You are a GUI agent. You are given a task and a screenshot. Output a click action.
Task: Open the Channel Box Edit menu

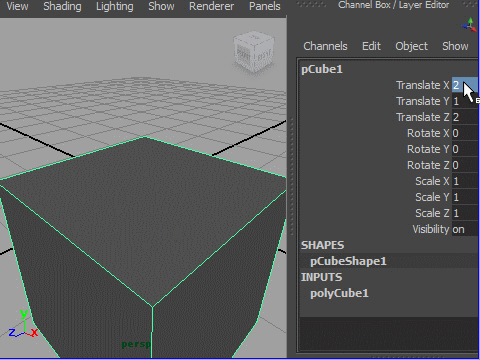(371, 46)
